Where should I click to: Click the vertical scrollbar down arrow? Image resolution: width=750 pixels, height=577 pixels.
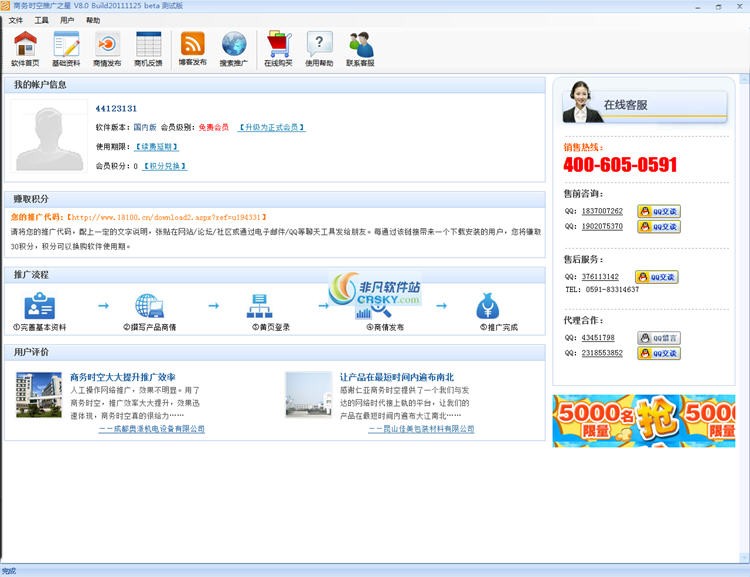click(x=744, y=558)
